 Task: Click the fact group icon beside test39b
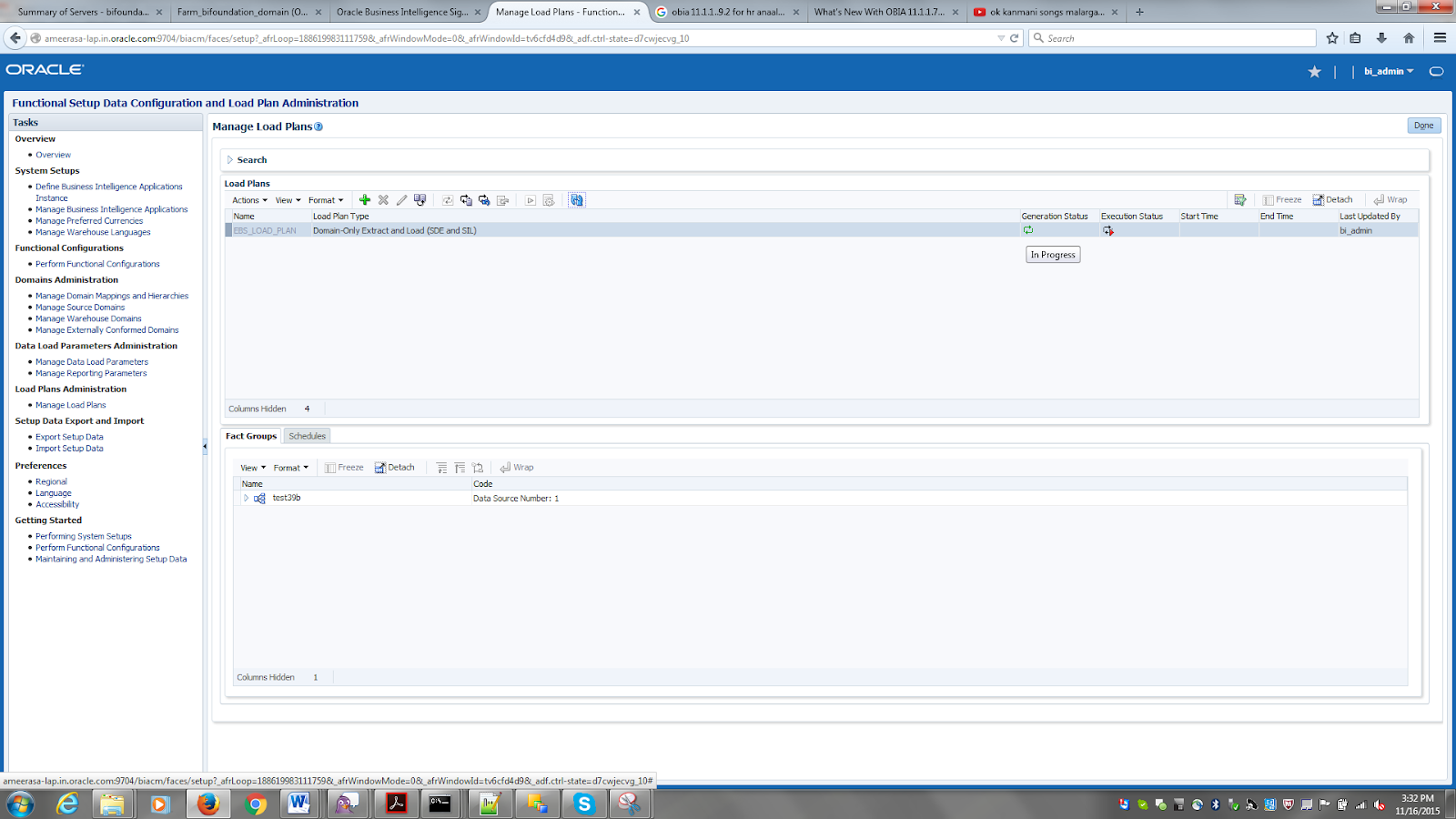[259, 499]
